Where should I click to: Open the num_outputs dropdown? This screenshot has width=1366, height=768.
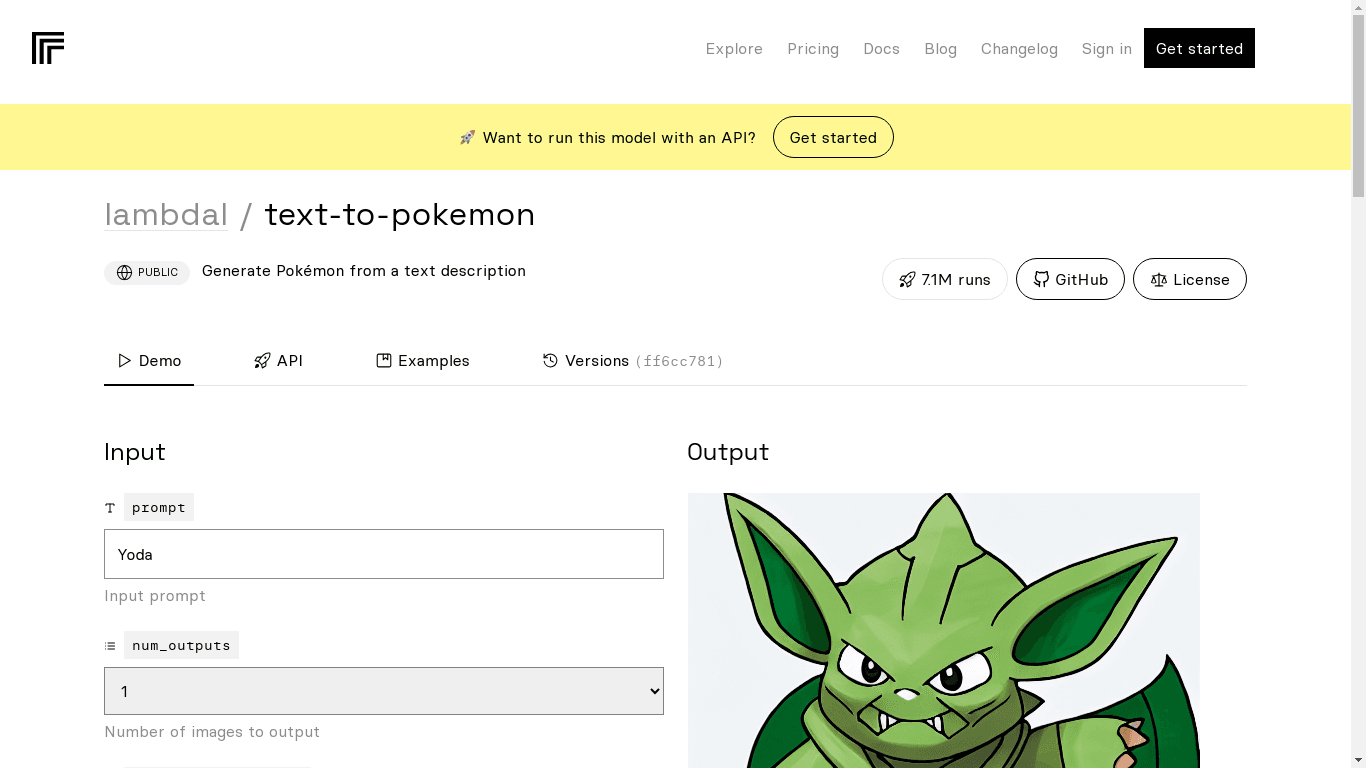[384, 691]
